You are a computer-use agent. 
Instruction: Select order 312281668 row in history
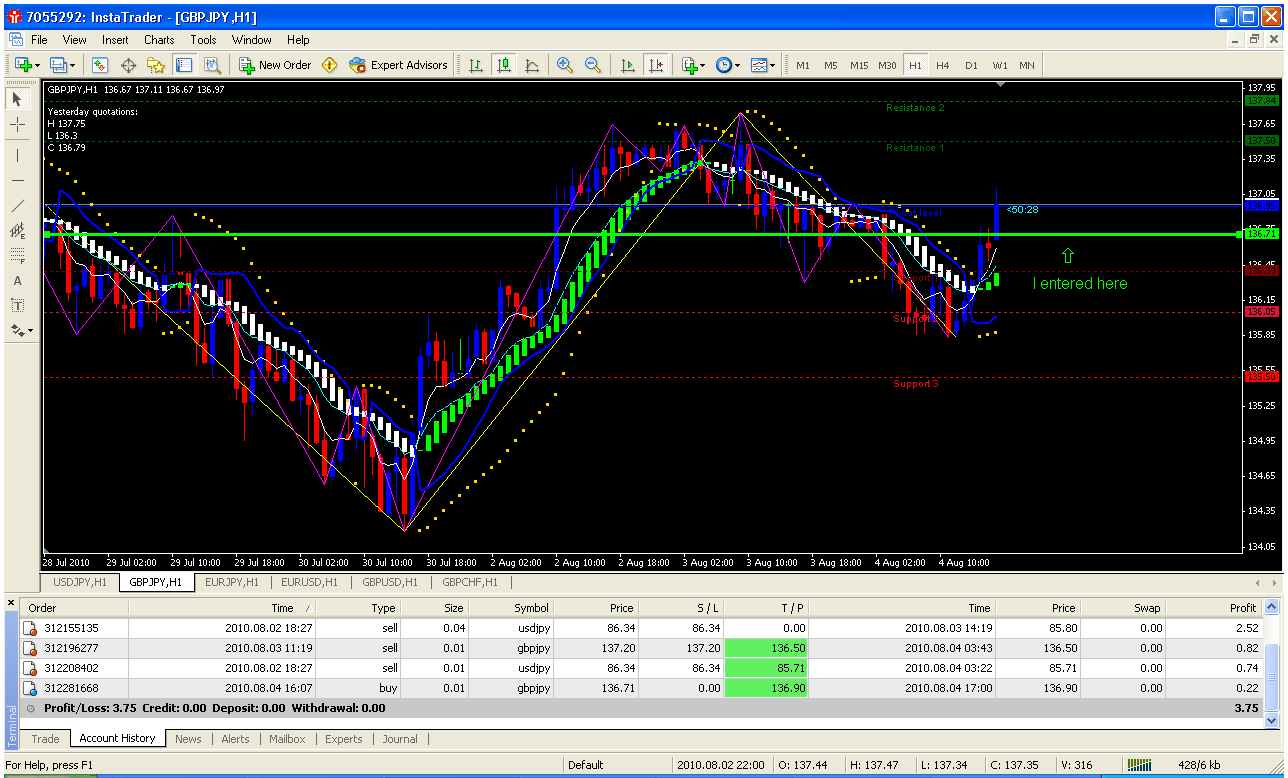click(70, 688)
